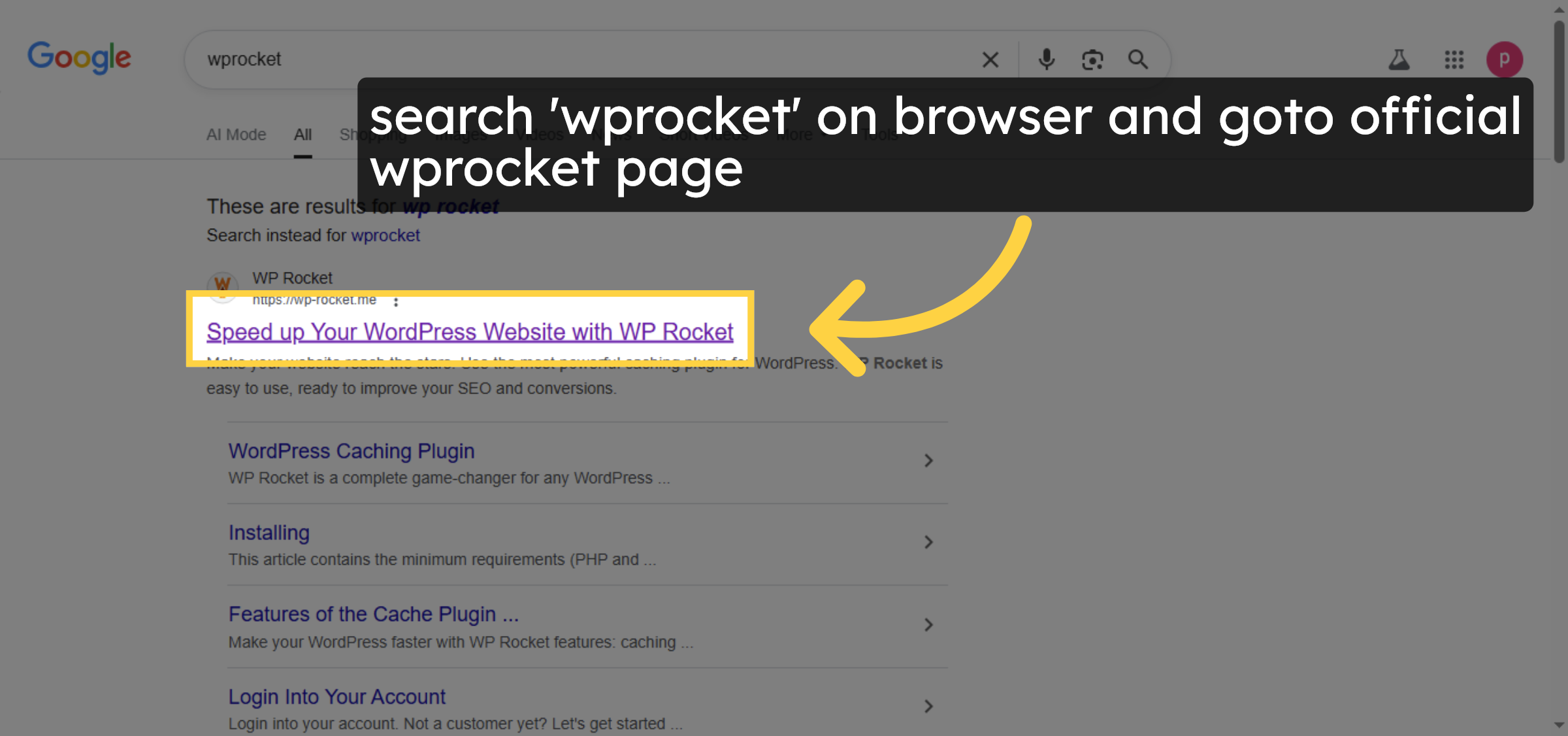Viewport: 1568px width, 736px height.
Task: Open the Shopping results tab
Action: pos(374,134)
